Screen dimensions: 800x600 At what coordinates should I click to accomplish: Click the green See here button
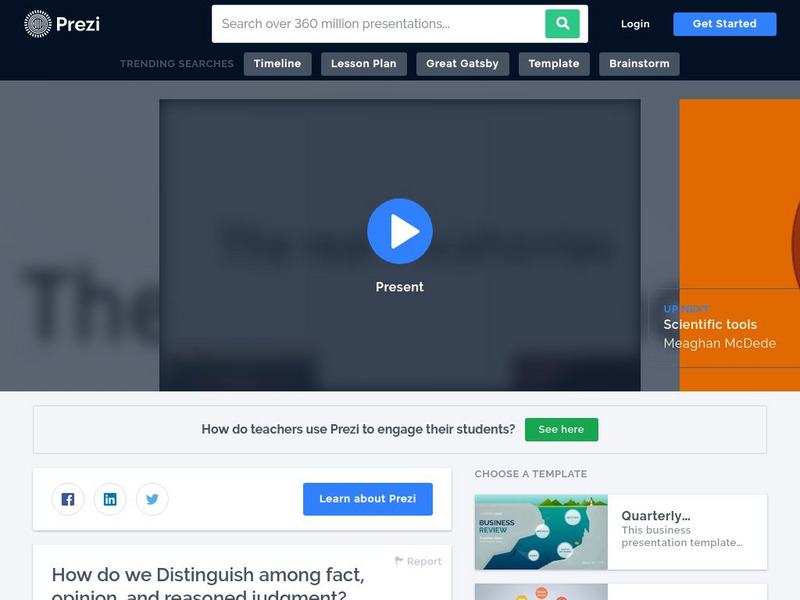(561, 430)
